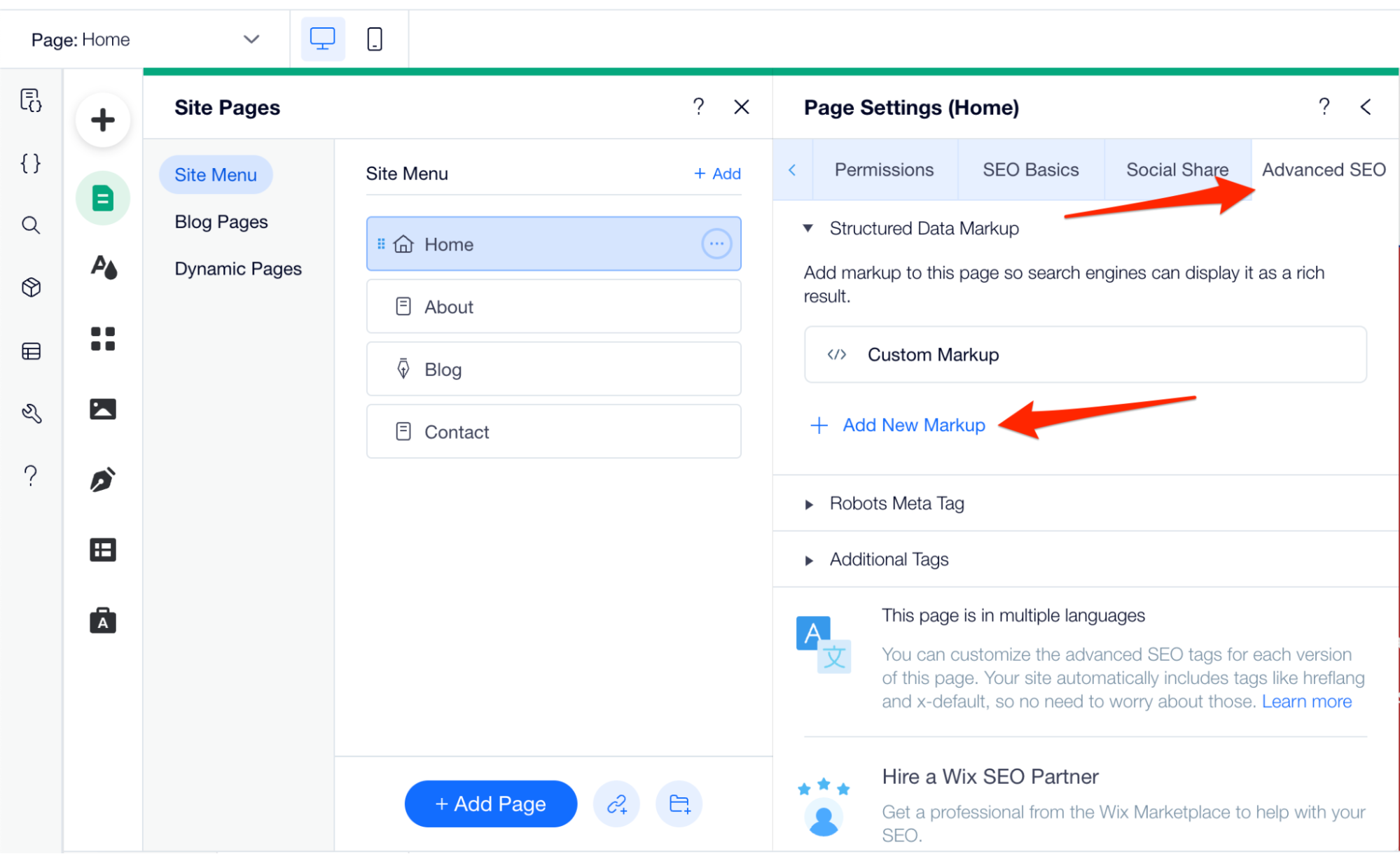
Task: Expand the Robots Meta Tag section
Action: coord(809,503)
